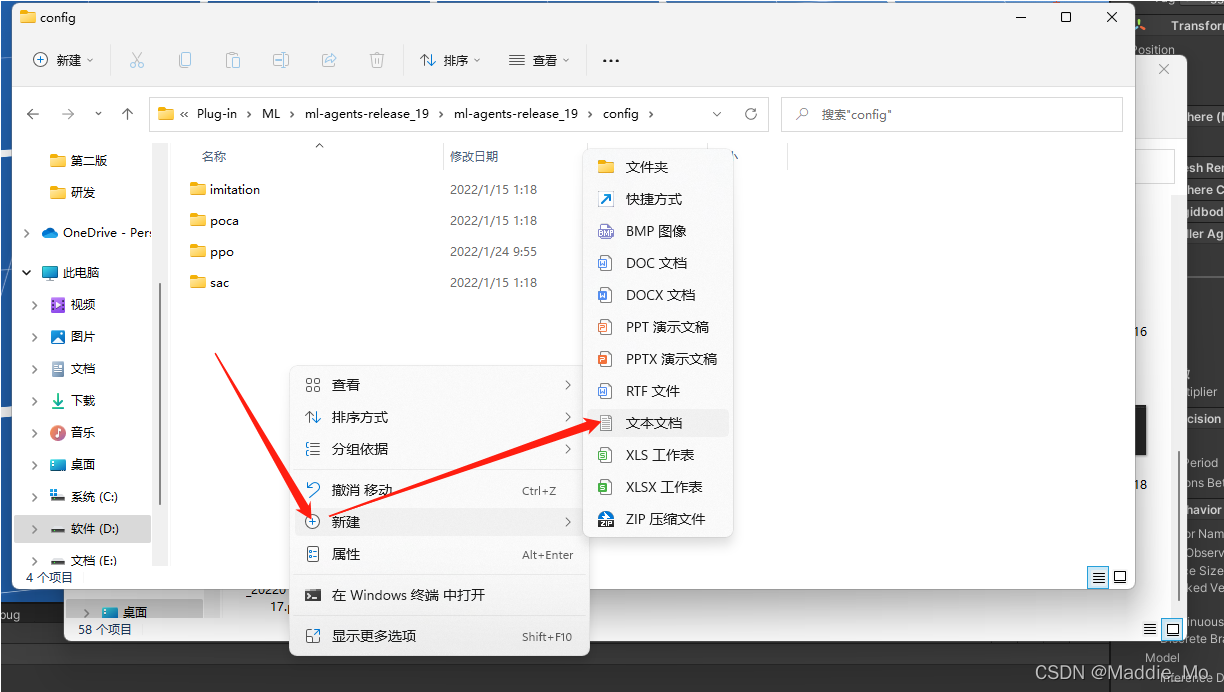Open the 排序方式 context submenu
This screenshot has height=692, width=1224.
pyautogui.click(x=439, y=417)
